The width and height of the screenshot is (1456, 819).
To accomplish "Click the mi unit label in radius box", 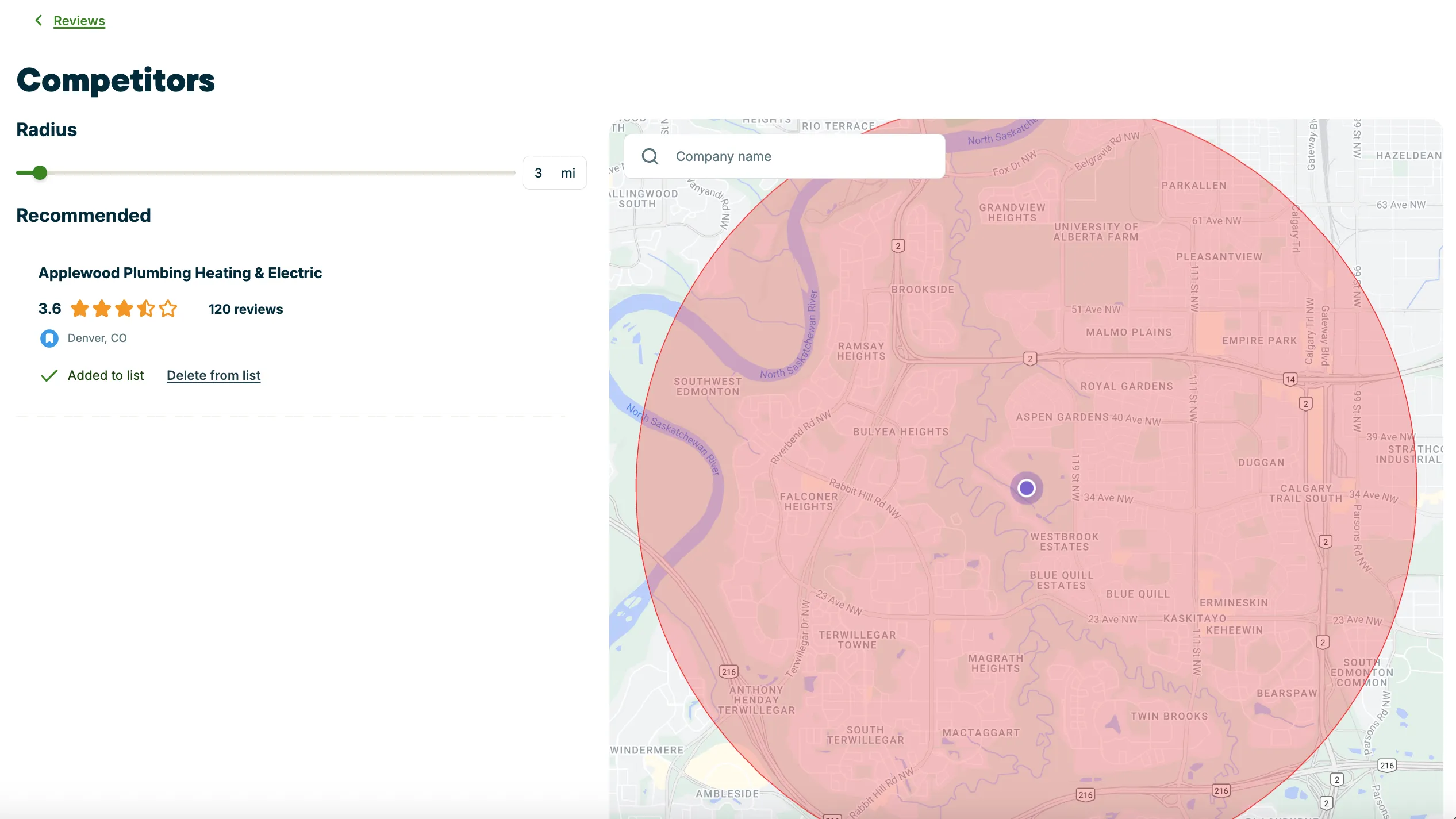I will (x=568, y=173).
